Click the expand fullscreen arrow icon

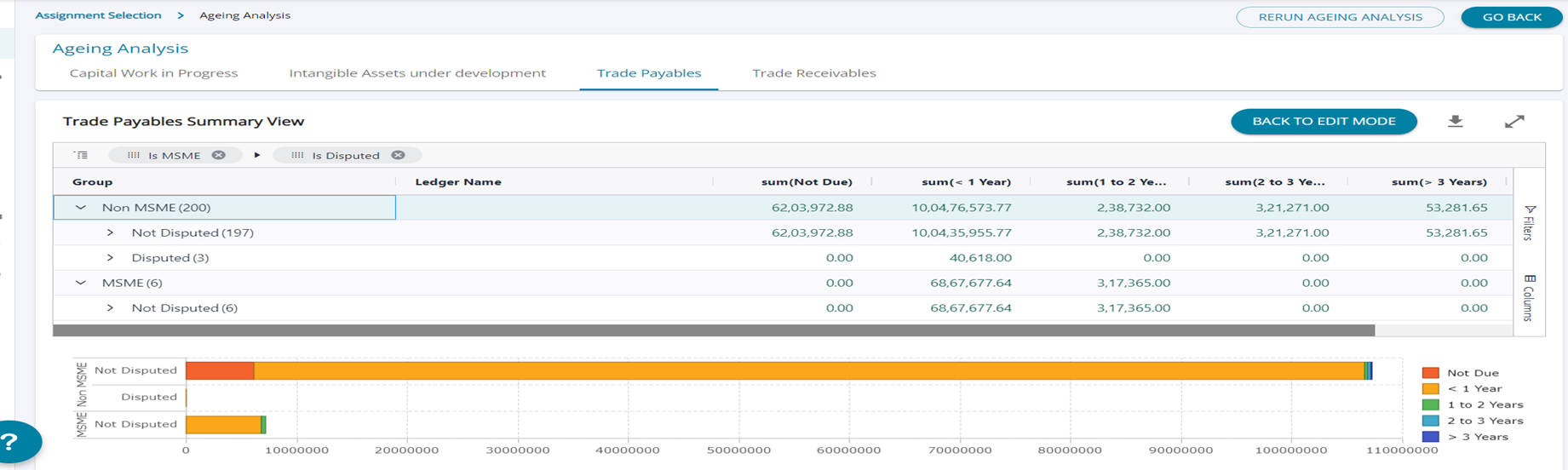(x=1513, y=122)
